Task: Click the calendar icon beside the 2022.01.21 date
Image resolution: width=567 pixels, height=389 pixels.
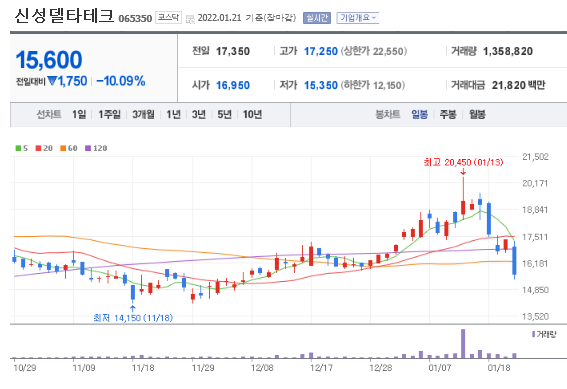Action: (x=190, y=19)
